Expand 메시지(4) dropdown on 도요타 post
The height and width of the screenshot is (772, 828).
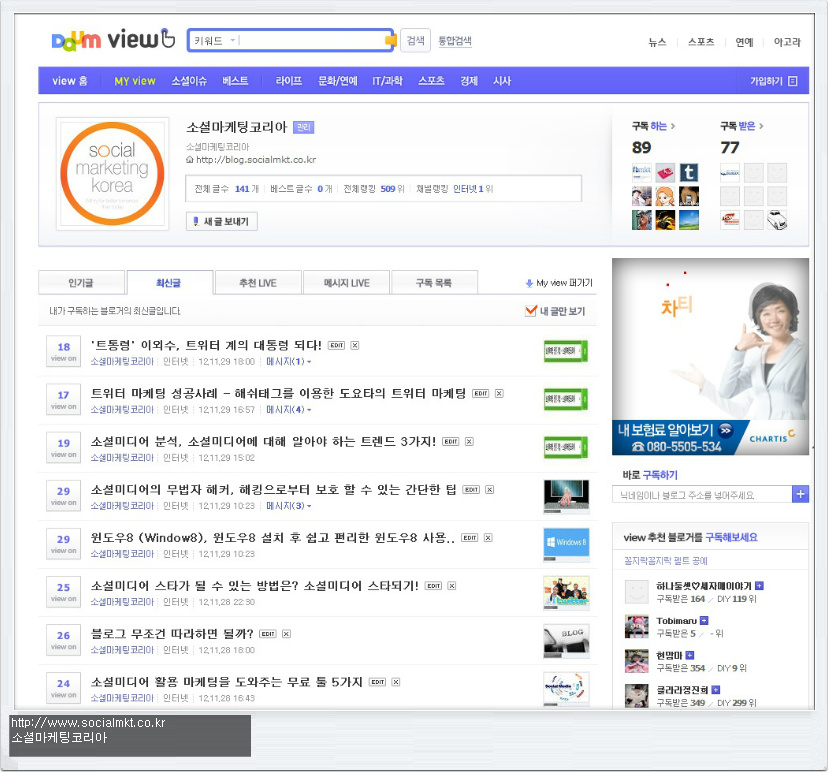pos(288,410)
